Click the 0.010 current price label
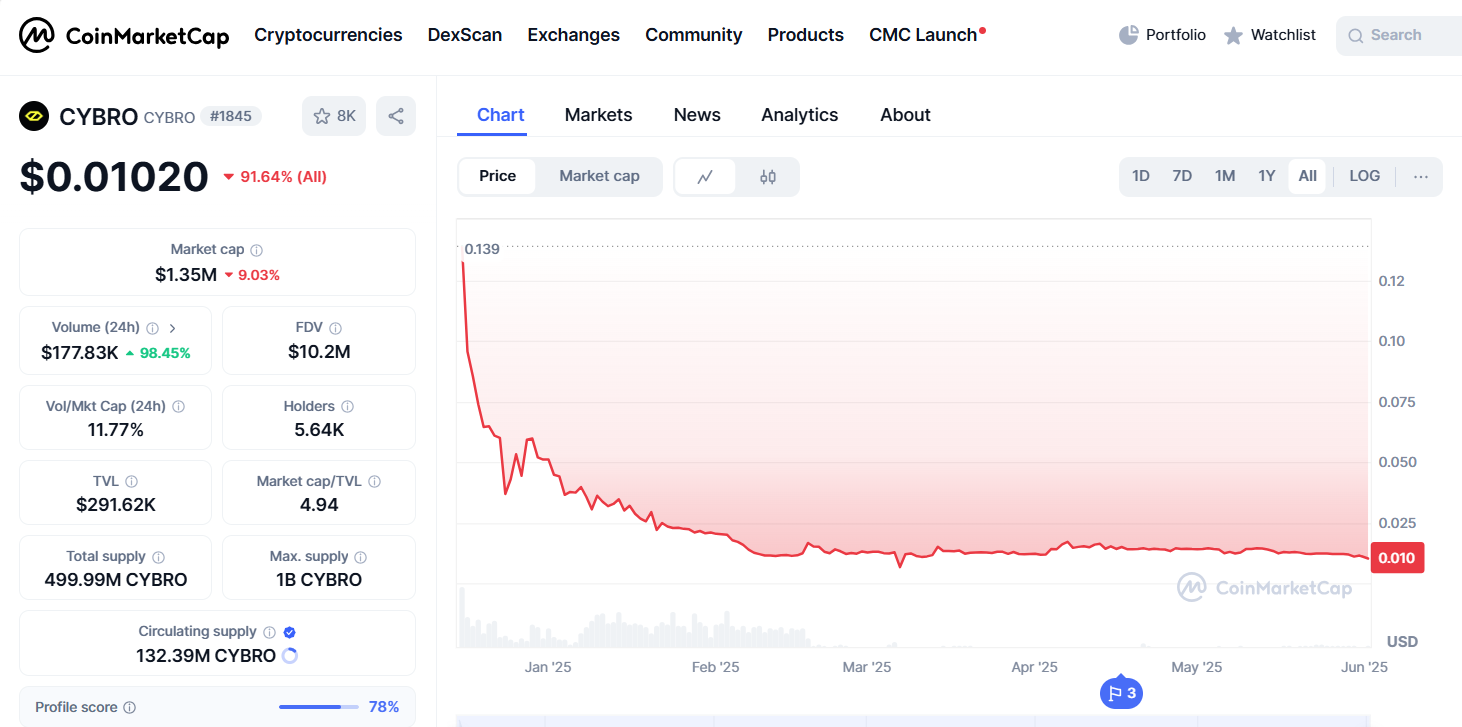The width and height of the screenshot is (1462, 727). pos(1397,558)
